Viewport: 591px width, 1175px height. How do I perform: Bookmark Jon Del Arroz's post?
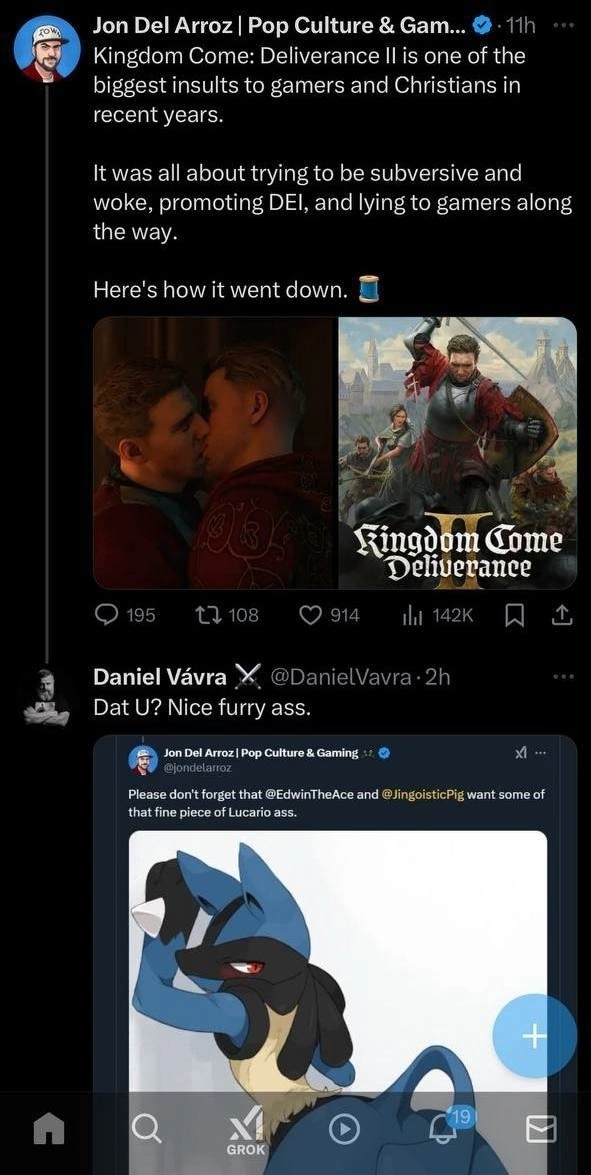pyautogui.click(x=514, y=615)
